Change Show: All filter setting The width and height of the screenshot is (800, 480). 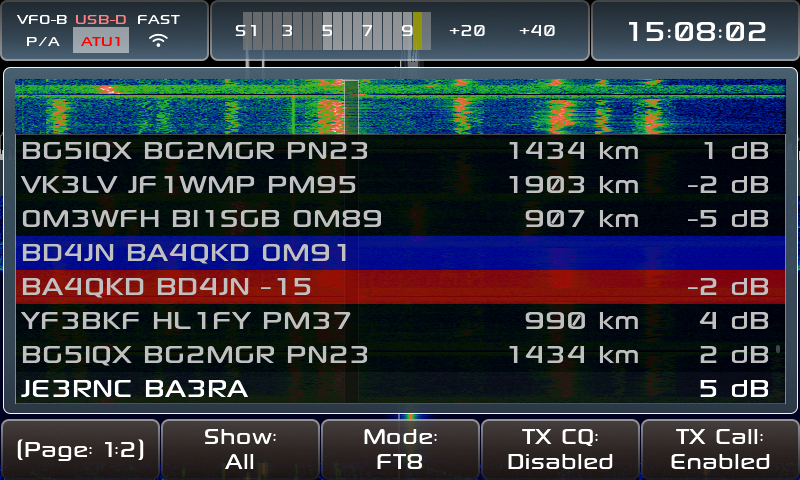coord(240,450)
